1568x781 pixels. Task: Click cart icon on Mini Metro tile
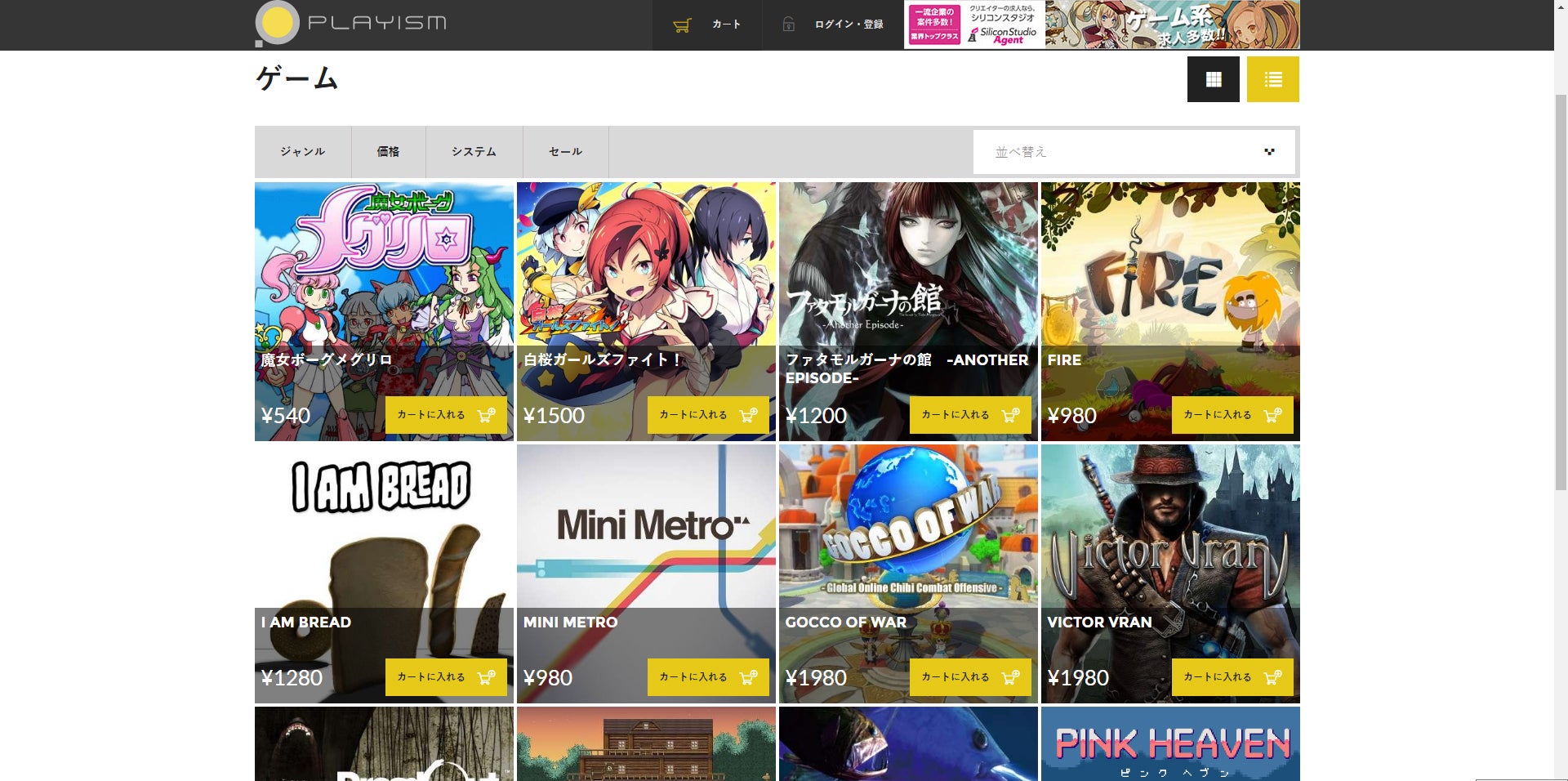click(748, 677)
